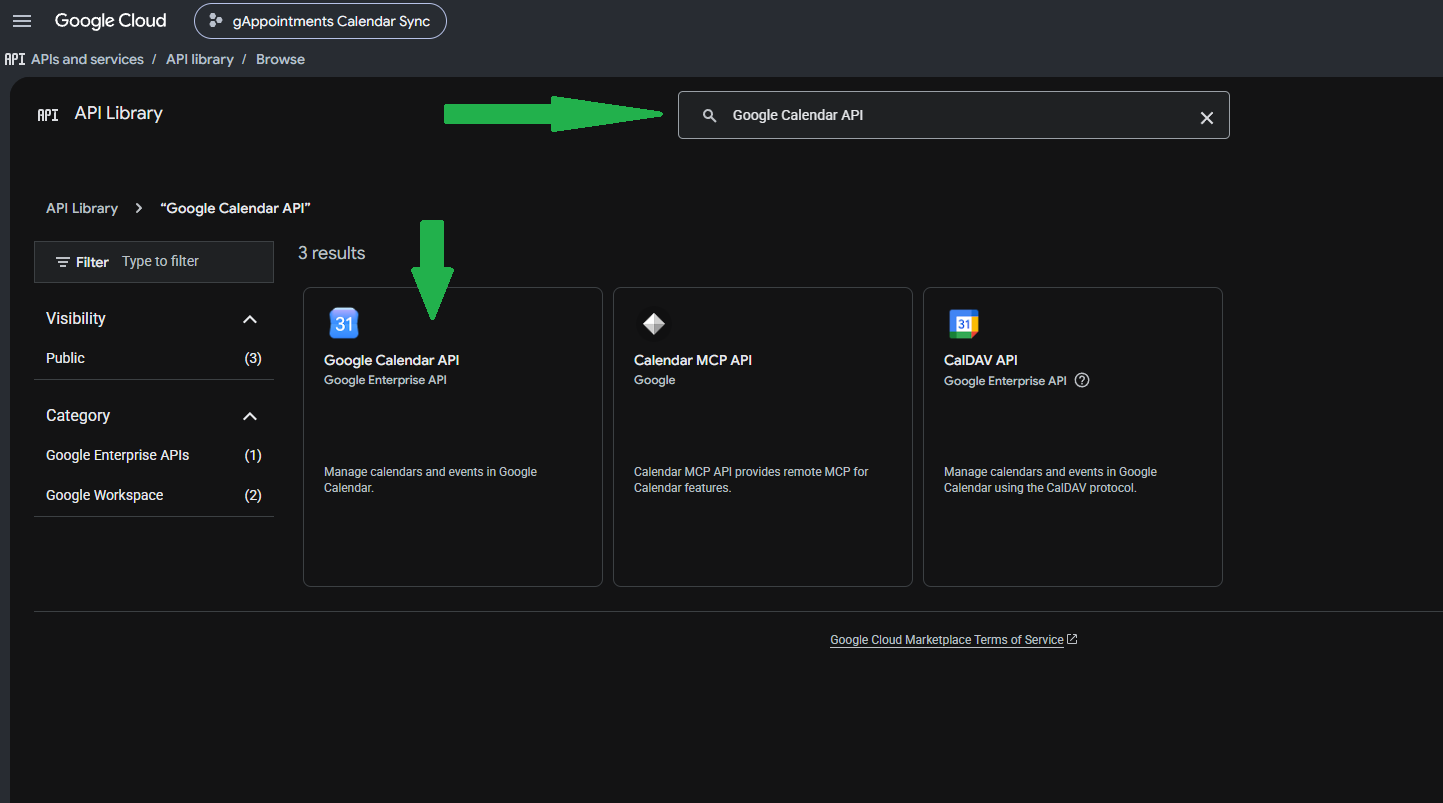
Task: Click the CalDAV API calendar icon
Action: [x=964, y=323]
